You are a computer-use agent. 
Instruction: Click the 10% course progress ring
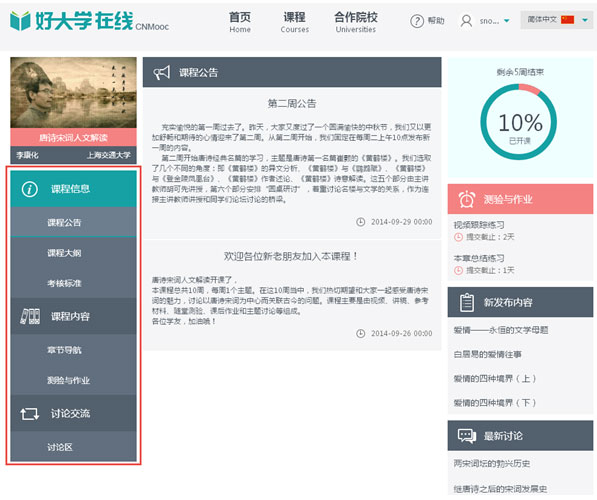coord(519,122)
